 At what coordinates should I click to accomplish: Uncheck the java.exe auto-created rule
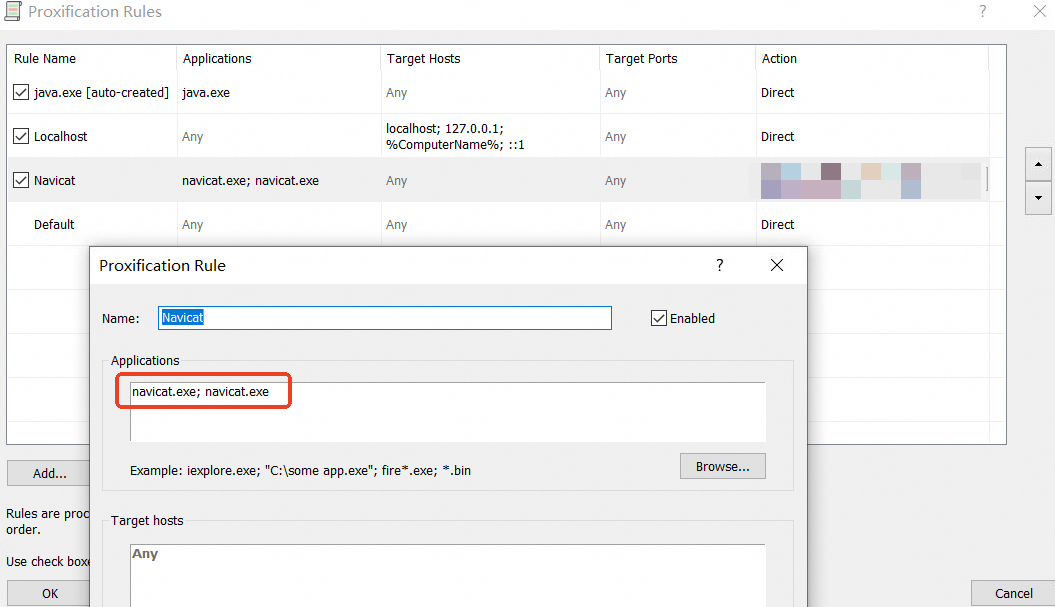(x=21, y=93)
